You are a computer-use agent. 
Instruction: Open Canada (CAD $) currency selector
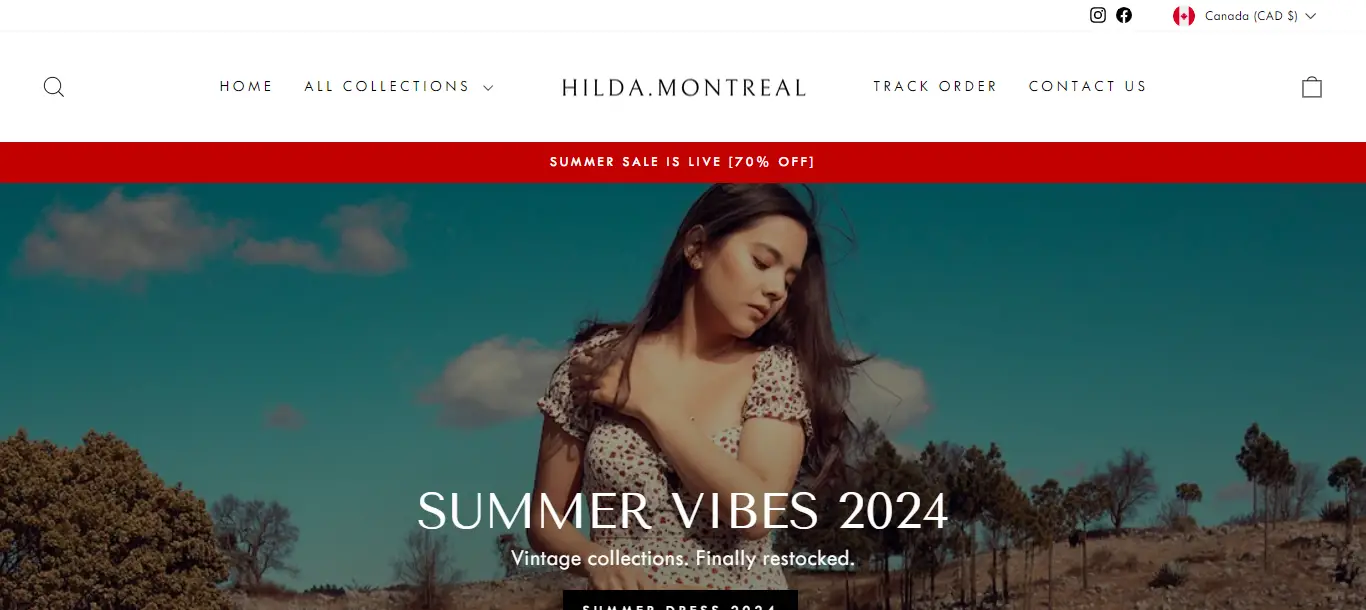(x=1245, y=16)
